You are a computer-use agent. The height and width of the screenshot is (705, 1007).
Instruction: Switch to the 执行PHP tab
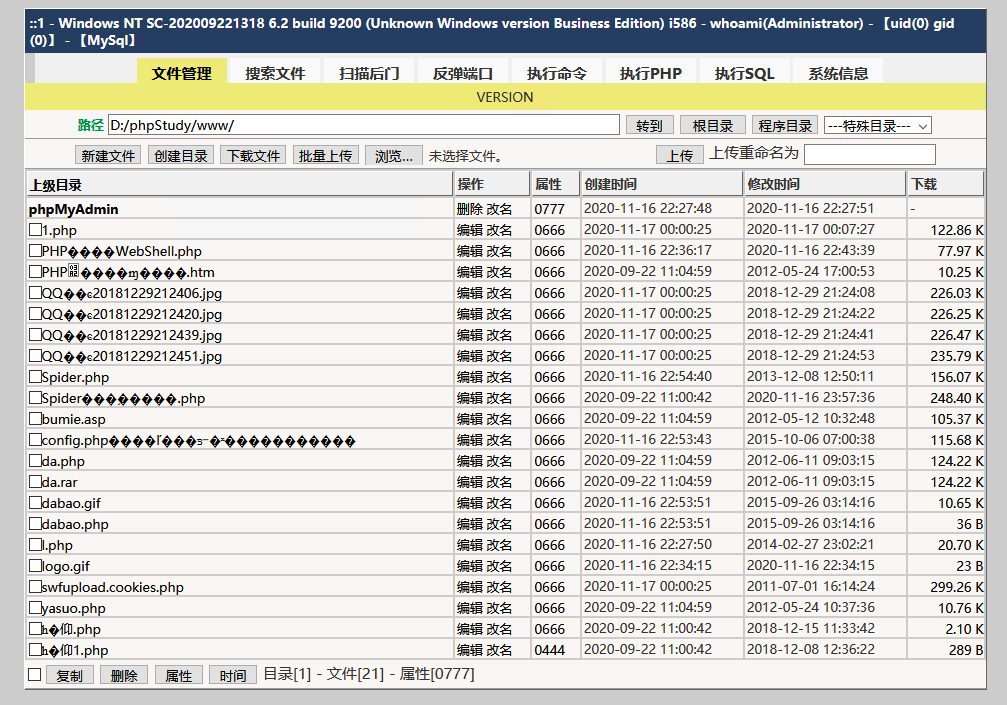(x=651, y=73)
